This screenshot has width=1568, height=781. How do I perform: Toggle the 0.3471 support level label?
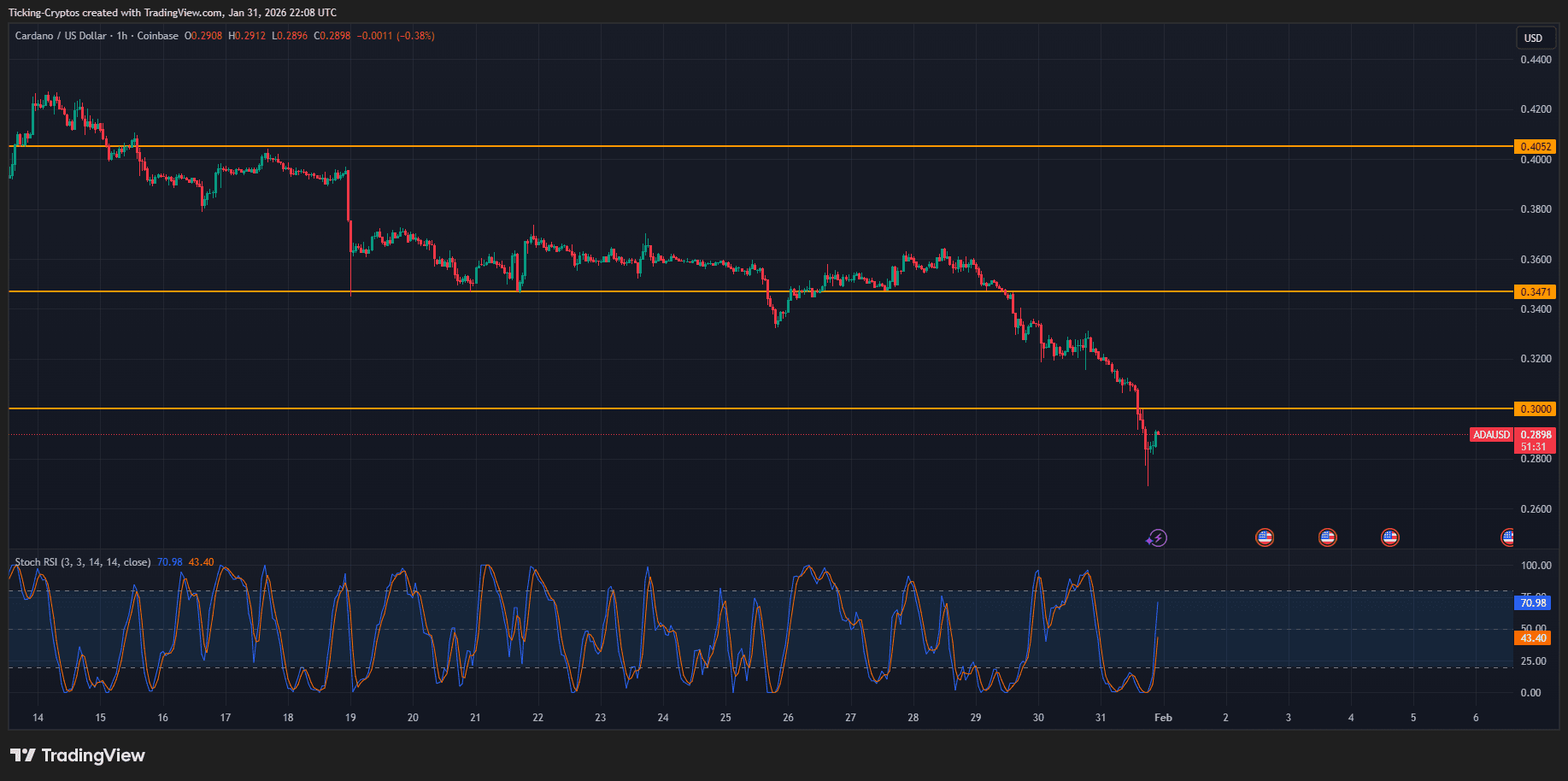pyautogui.click(x=1536, y=291)
